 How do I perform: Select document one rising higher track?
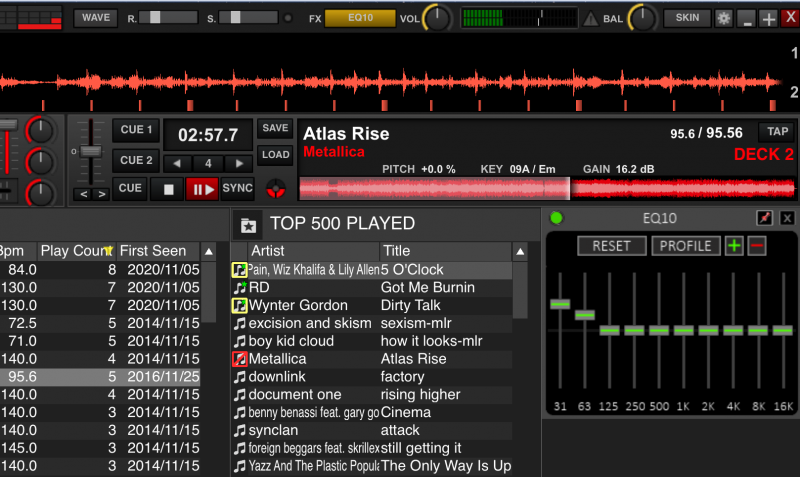pos(371,395)
